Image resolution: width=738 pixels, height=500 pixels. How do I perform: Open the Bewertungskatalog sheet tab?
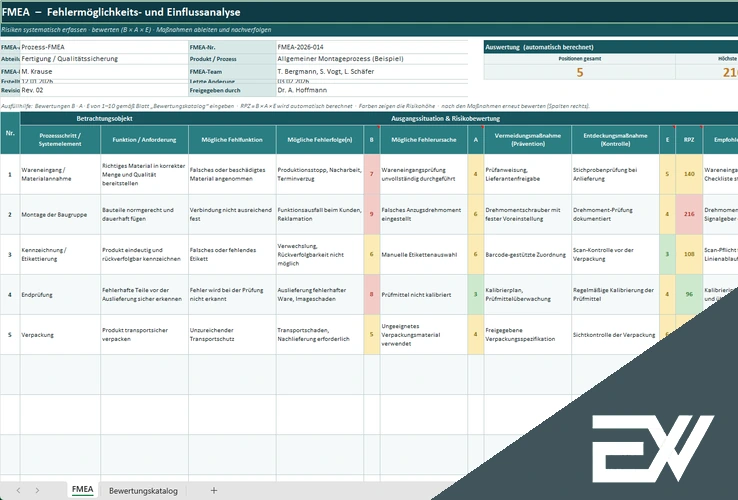143,491
